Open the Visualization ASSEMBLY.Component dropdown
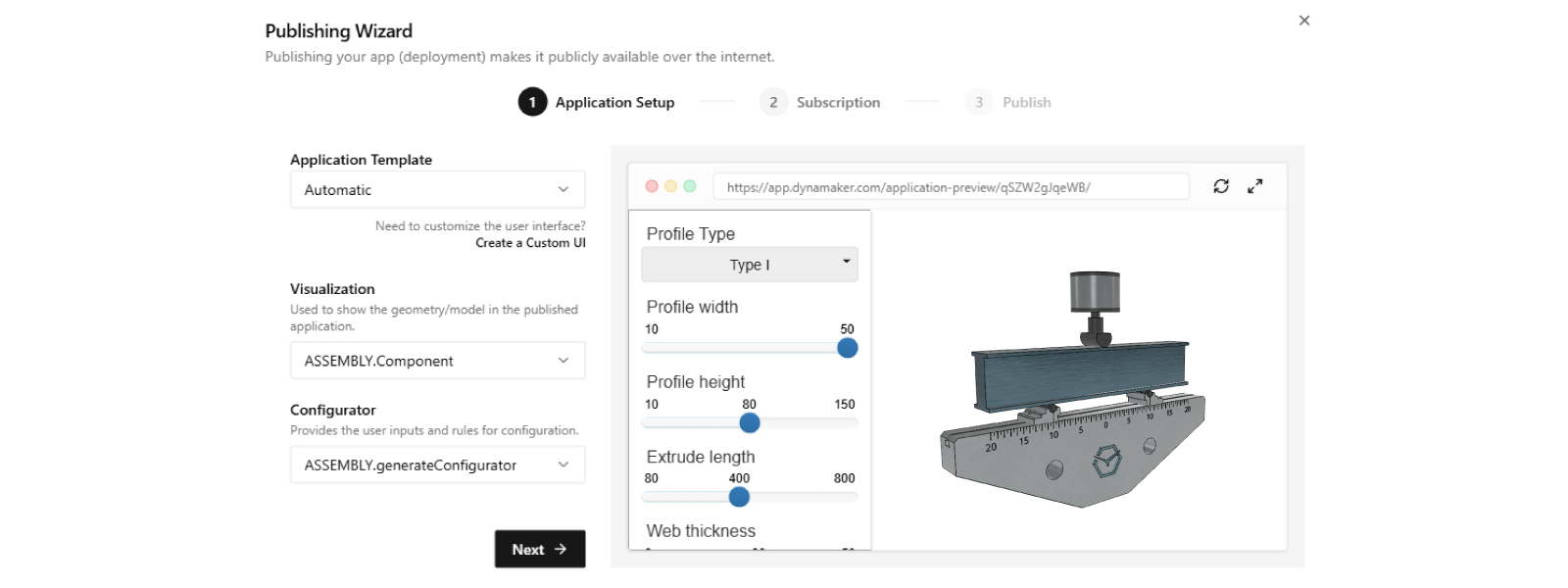The image size is (1568, 588). (x=437, y=361)
